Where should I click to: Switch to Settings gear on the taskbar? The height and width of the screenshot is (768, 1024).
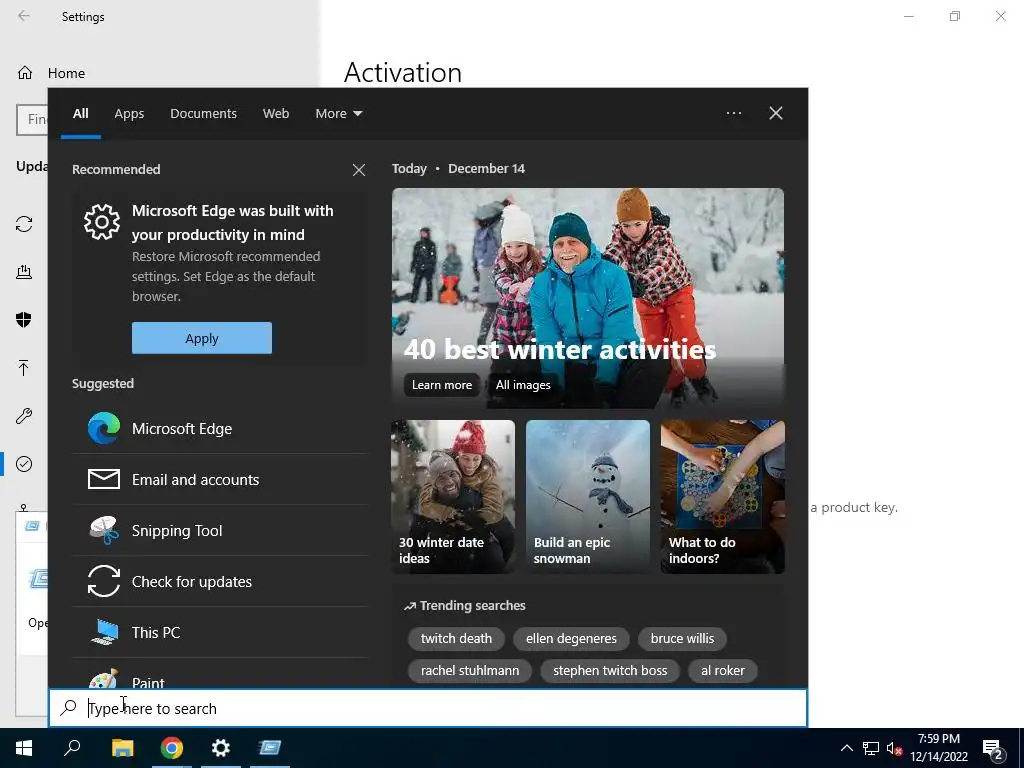click(x=221, y=748)
